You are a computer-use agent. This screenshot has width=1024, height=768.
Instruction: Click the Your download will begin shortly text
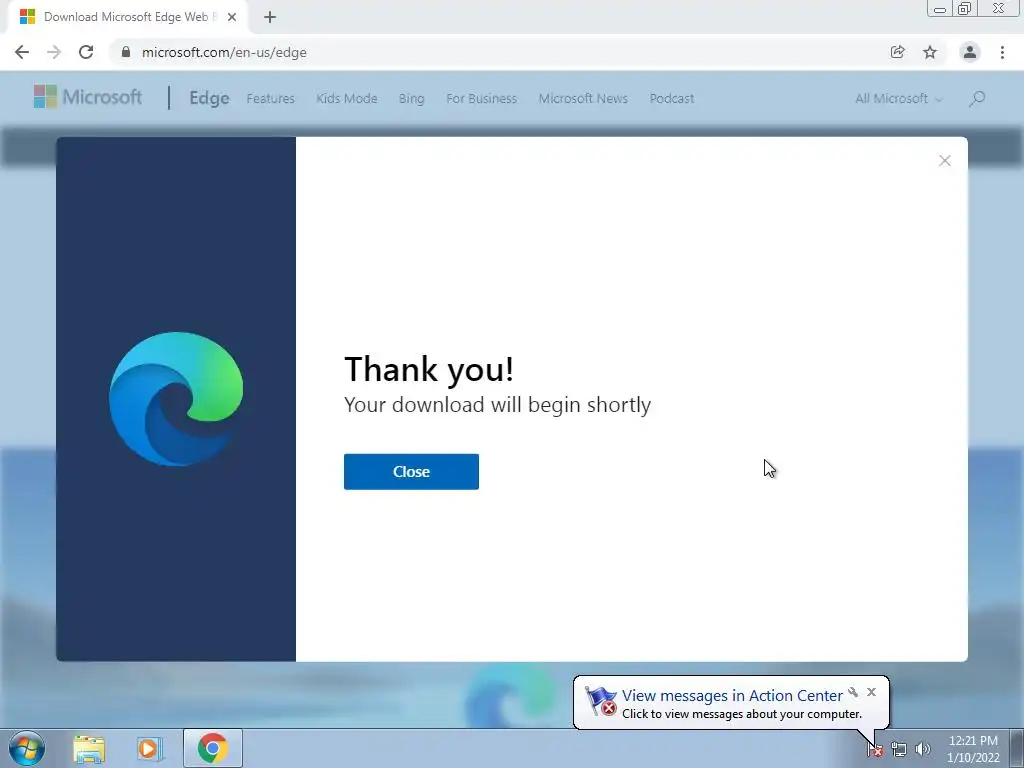498,405
